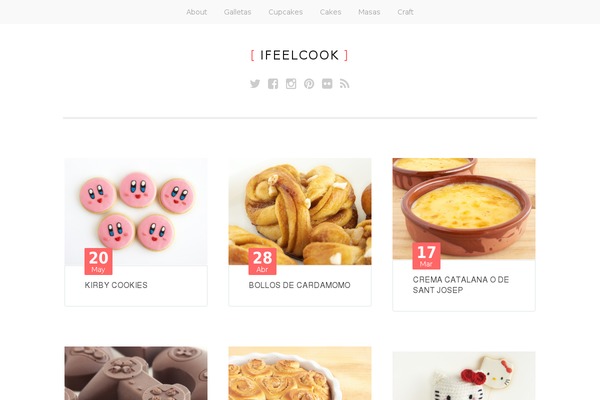Subscribe via the RSS feed icon
Image resolution: width=600 pixels, height=400 pixels.
click(344, 84)
